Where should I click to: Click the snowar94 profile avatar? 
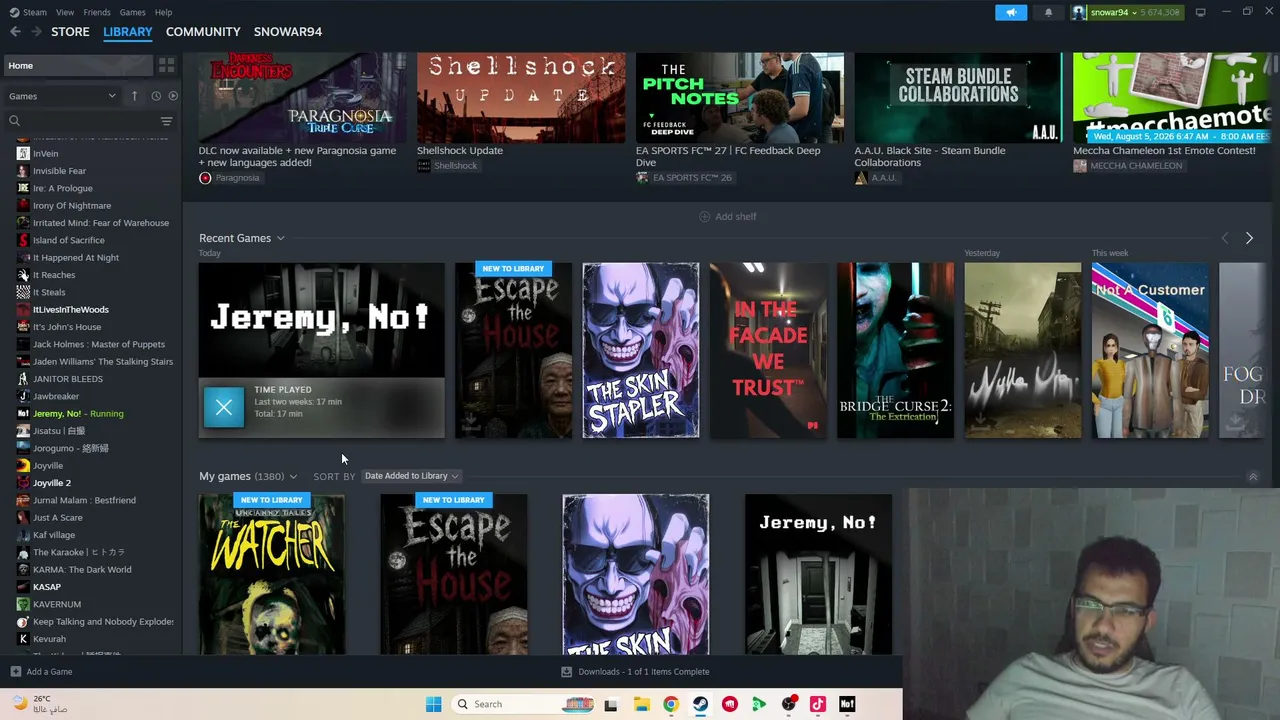pos(1079,12)
